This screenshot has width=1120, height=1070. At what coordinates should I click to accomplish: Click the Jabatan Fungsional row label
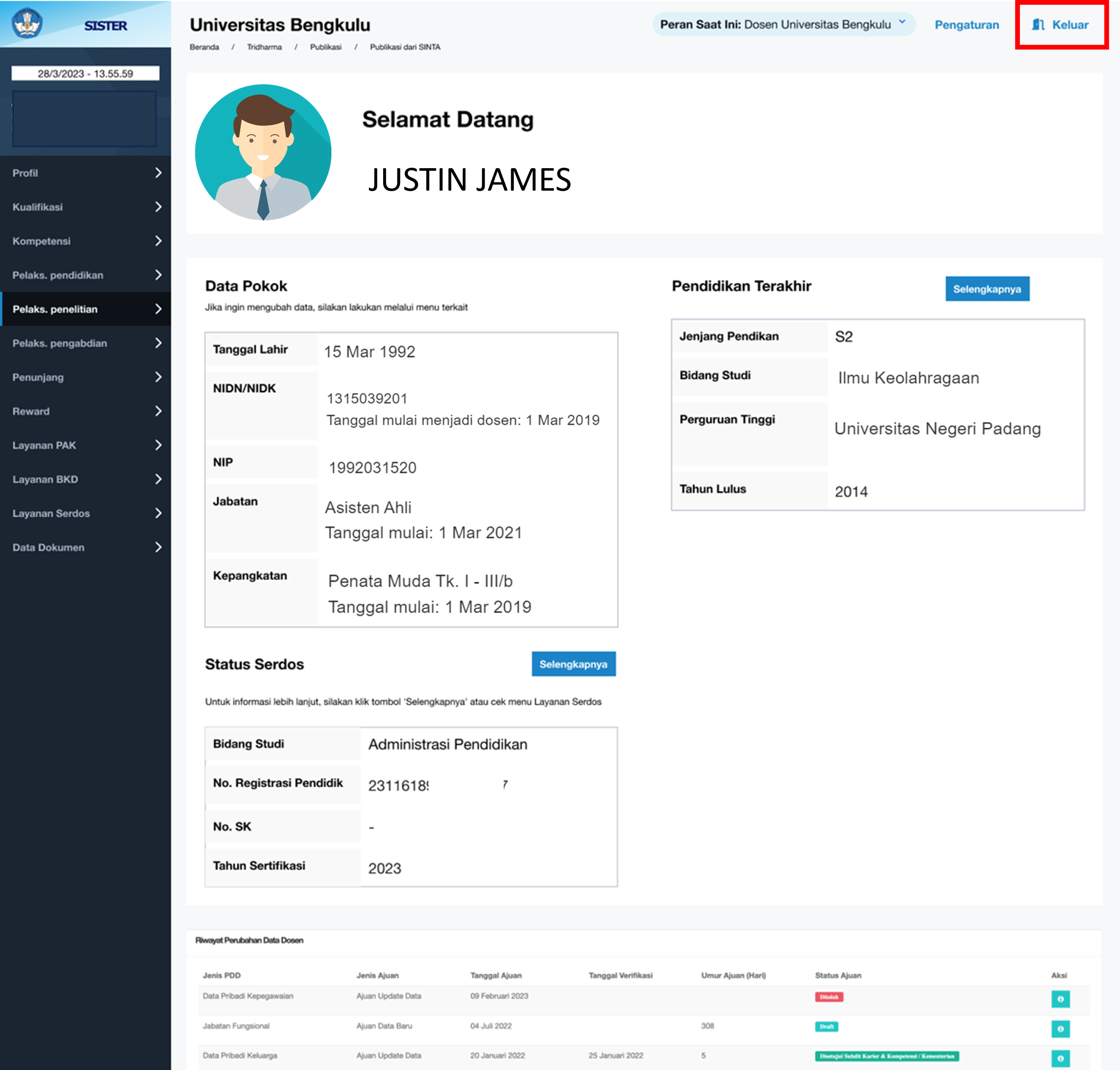coord(236,1025)
